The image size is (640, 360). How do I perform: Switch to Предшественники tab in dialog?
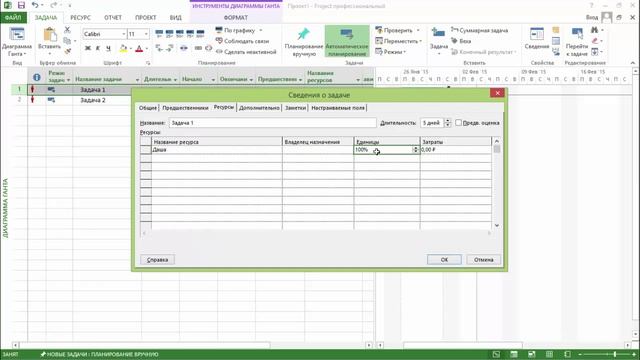click(185, 108)
